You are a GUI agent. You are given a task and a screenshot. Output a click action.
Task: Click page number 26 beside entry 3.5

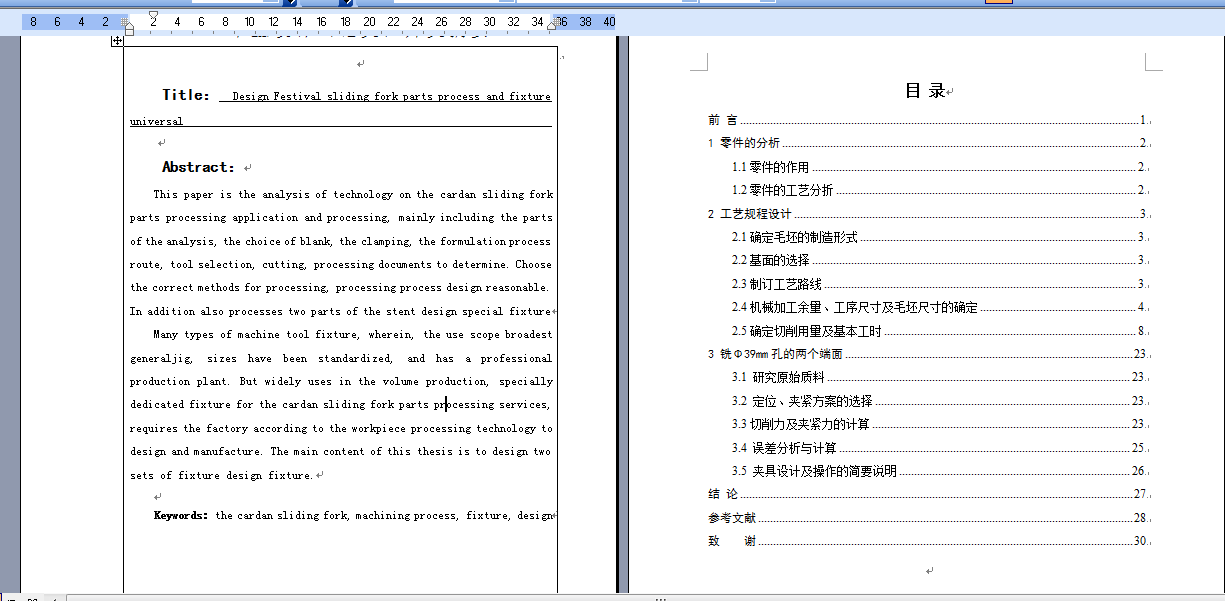point(1138,471)
